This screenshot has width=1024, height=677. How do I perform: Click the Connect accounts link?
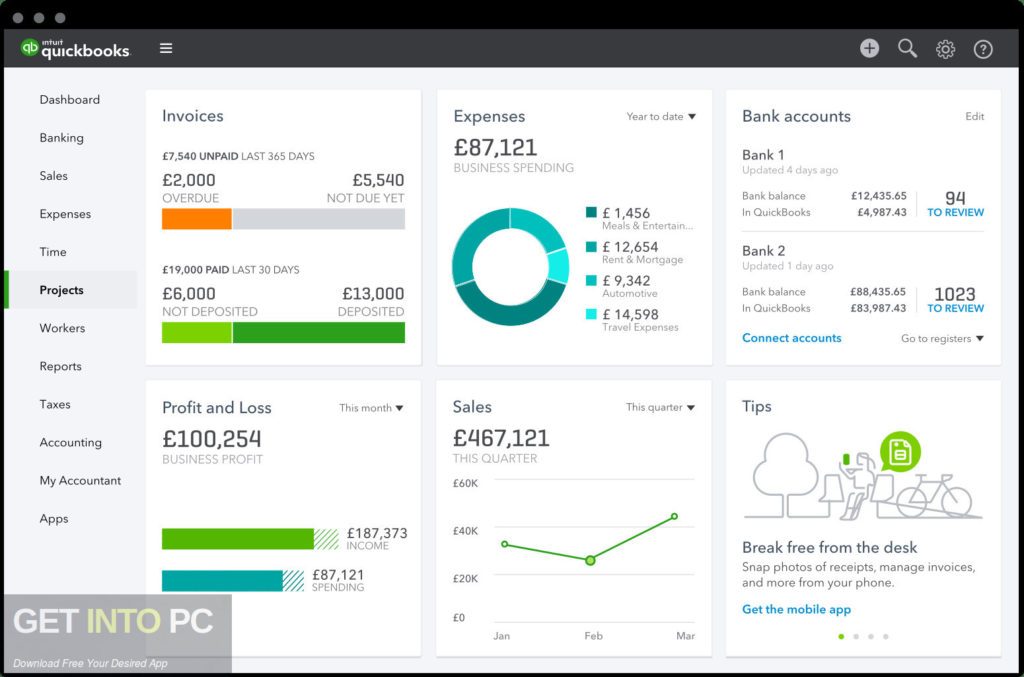click(791, 338)
